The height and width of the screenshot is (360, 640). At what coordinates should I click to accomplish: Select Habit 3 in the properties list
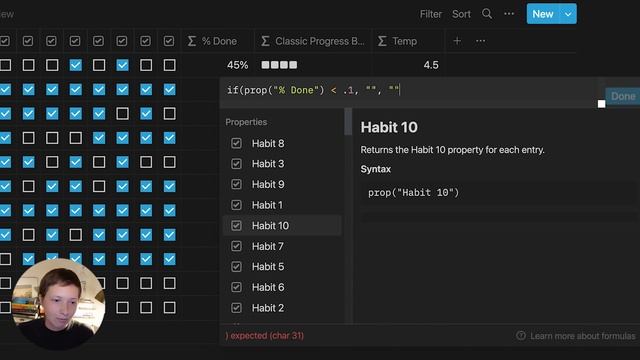(282, 164)
